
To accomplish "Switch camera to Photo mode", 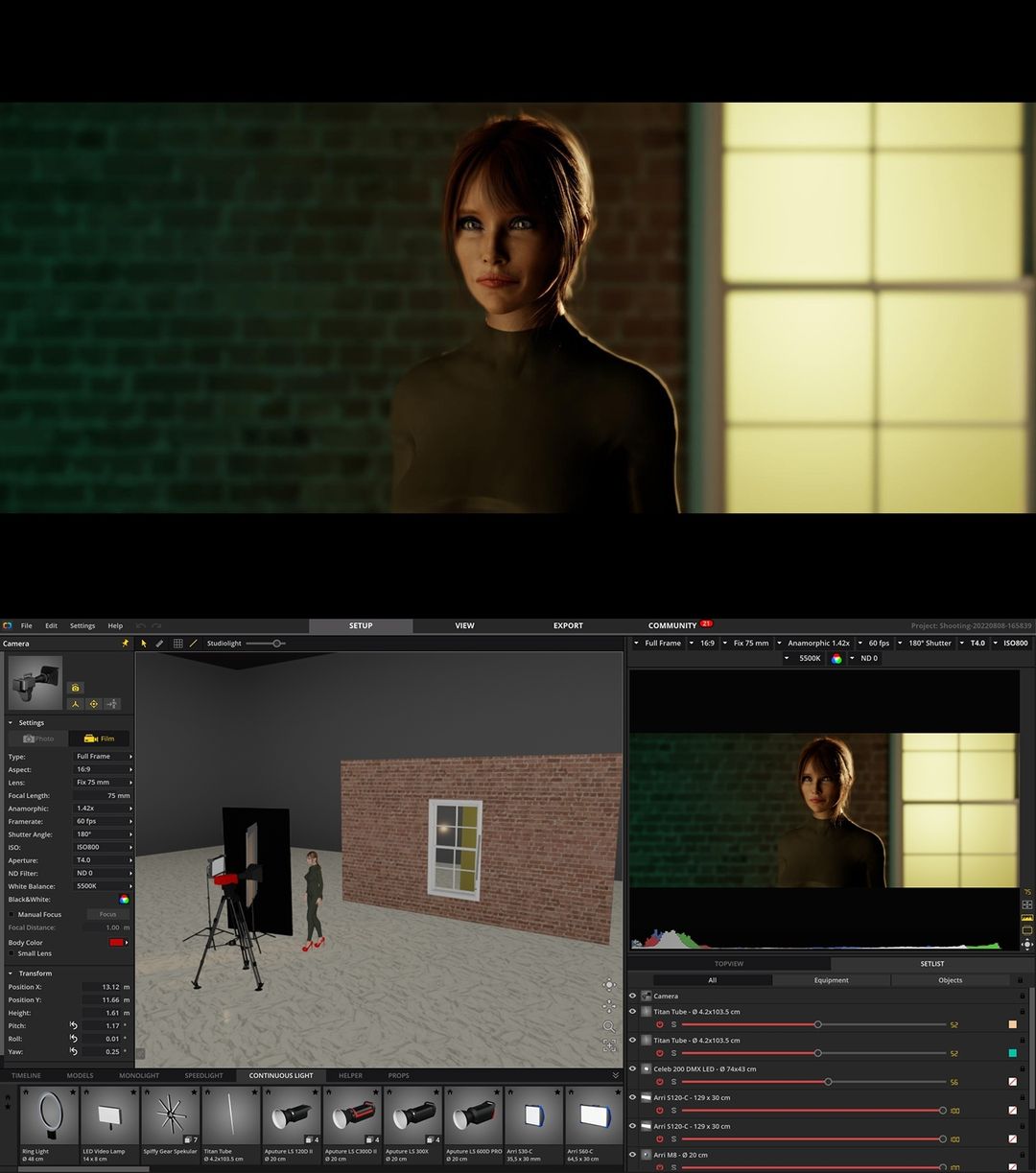I will pos(38,739).
